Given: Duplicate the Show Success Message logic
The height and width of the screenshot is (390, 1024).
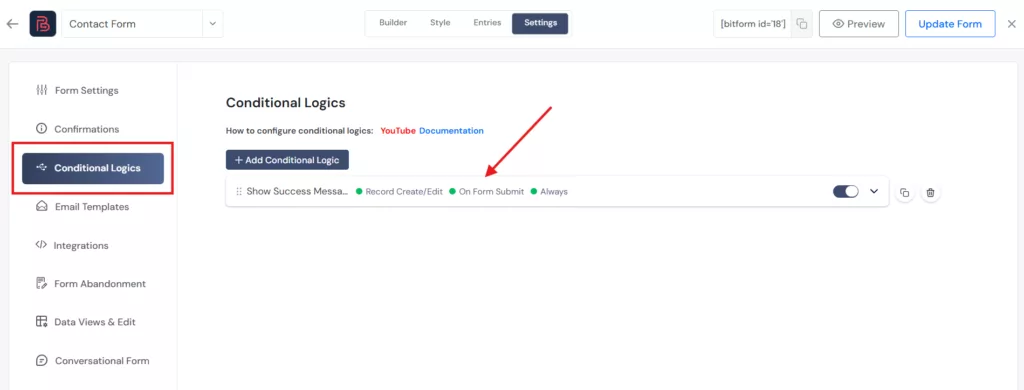Looking at the screenshot, I should [904, 193].
